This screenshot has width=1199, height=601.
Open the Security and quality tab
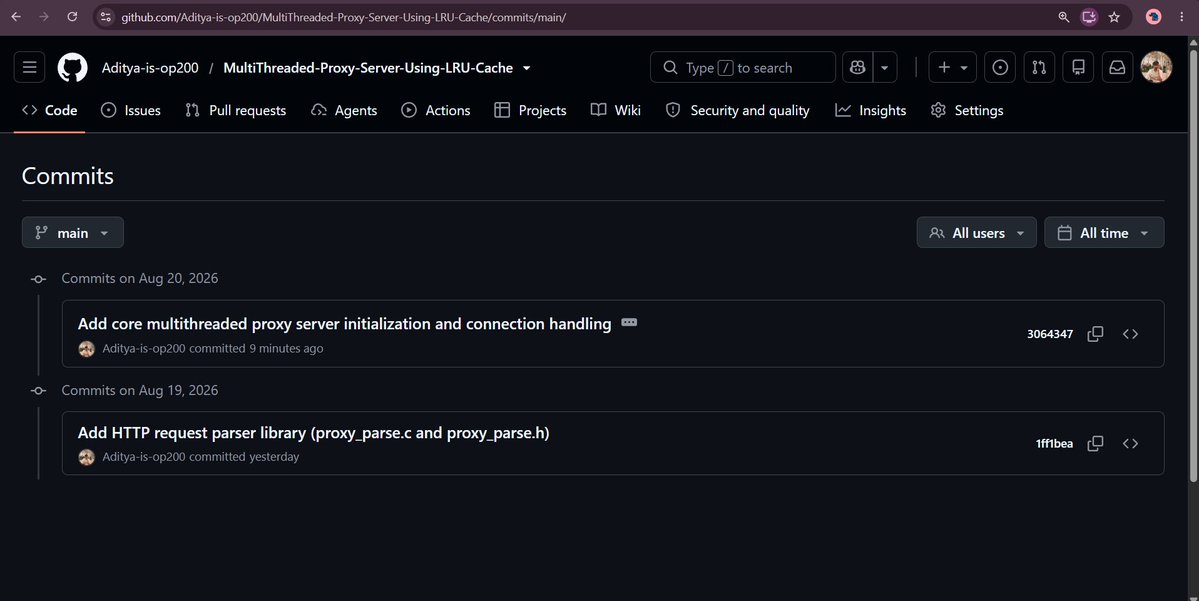coord(738,110)
